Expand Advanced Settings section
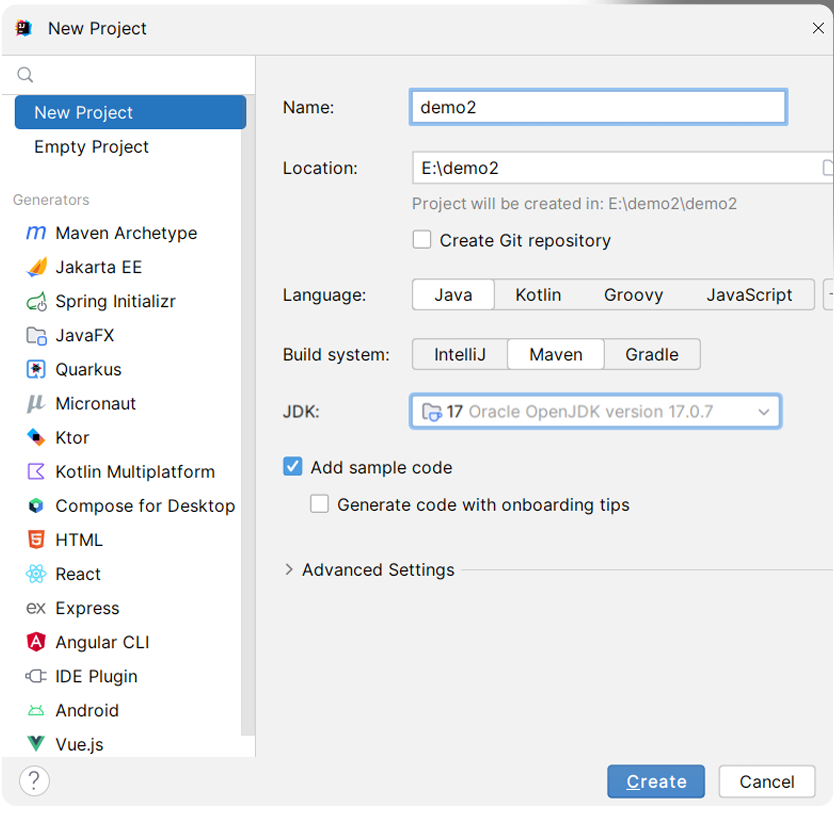 [x=289, y=570]
